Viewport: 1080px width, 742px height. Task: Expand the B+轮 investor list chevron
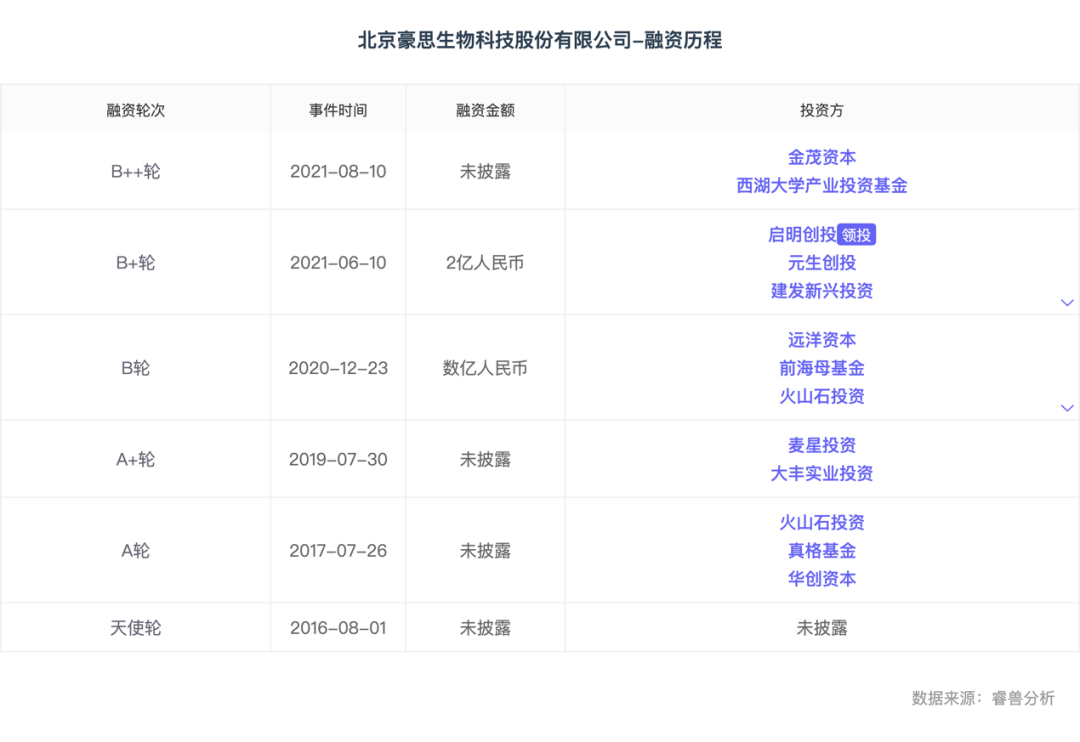(1067, 302)
